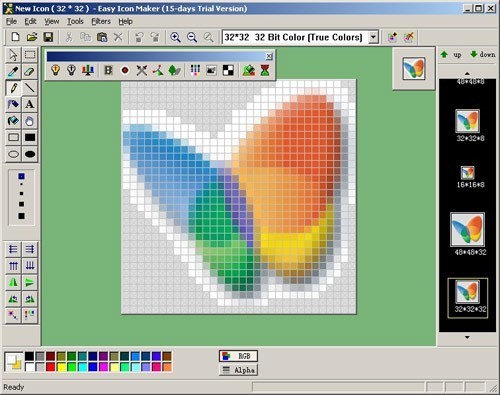Paste from clipboard toolbar icon
This screenshot has height=395, width=500.
point(102,37)
